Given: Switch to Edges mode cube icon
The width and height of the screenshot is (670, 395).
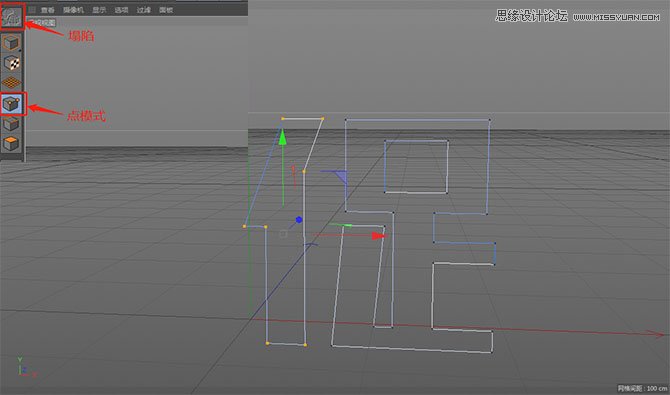Looking at the screenshot, I should (12, 124).
